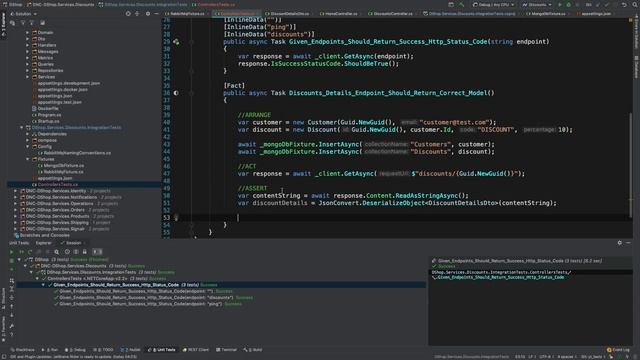Viewport: 640px width, 360px height.
Task: Open the Build tool window
Action: 253,350
